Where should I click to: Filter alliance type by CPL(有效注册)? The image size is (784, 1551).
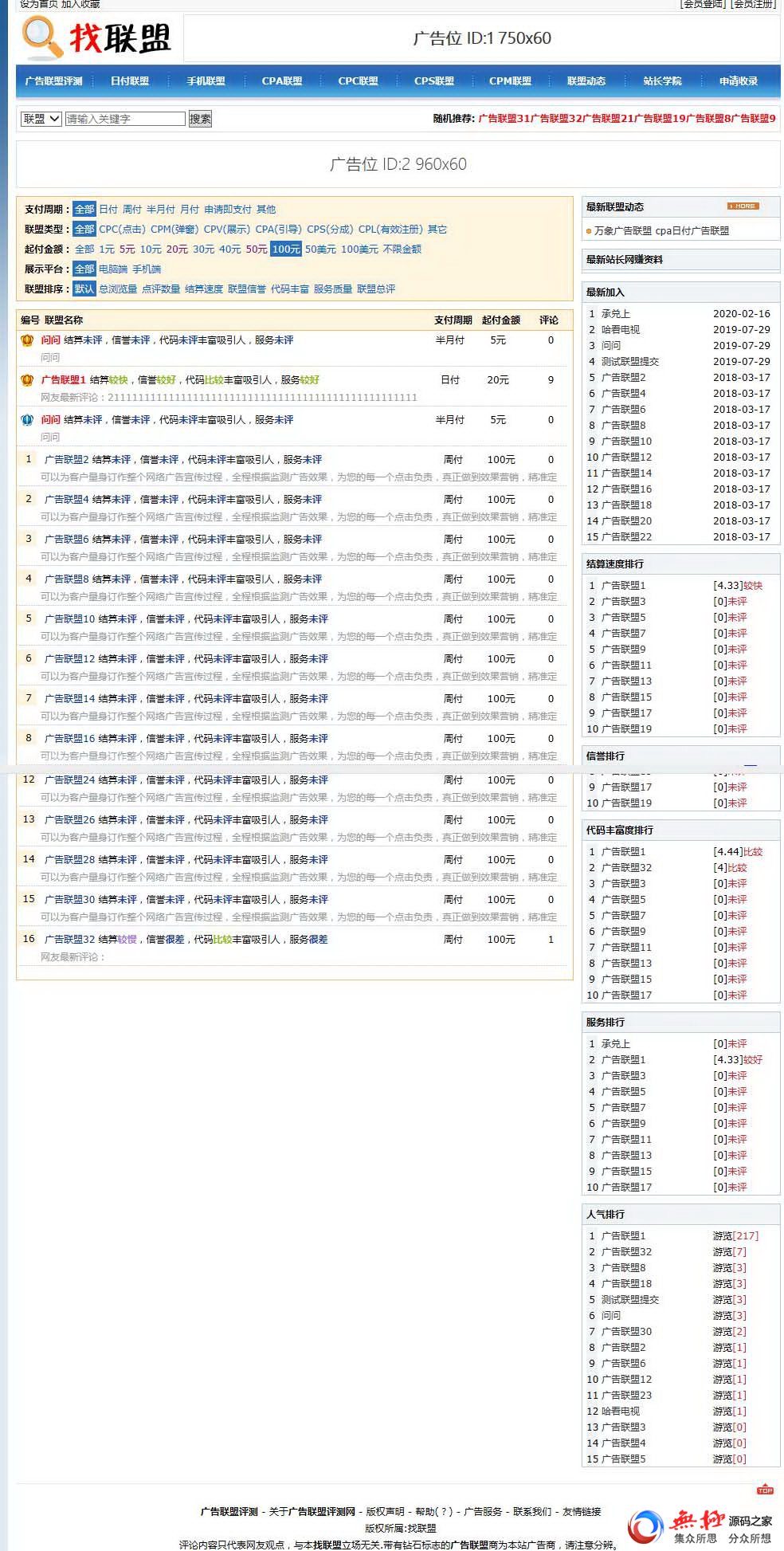390,230
